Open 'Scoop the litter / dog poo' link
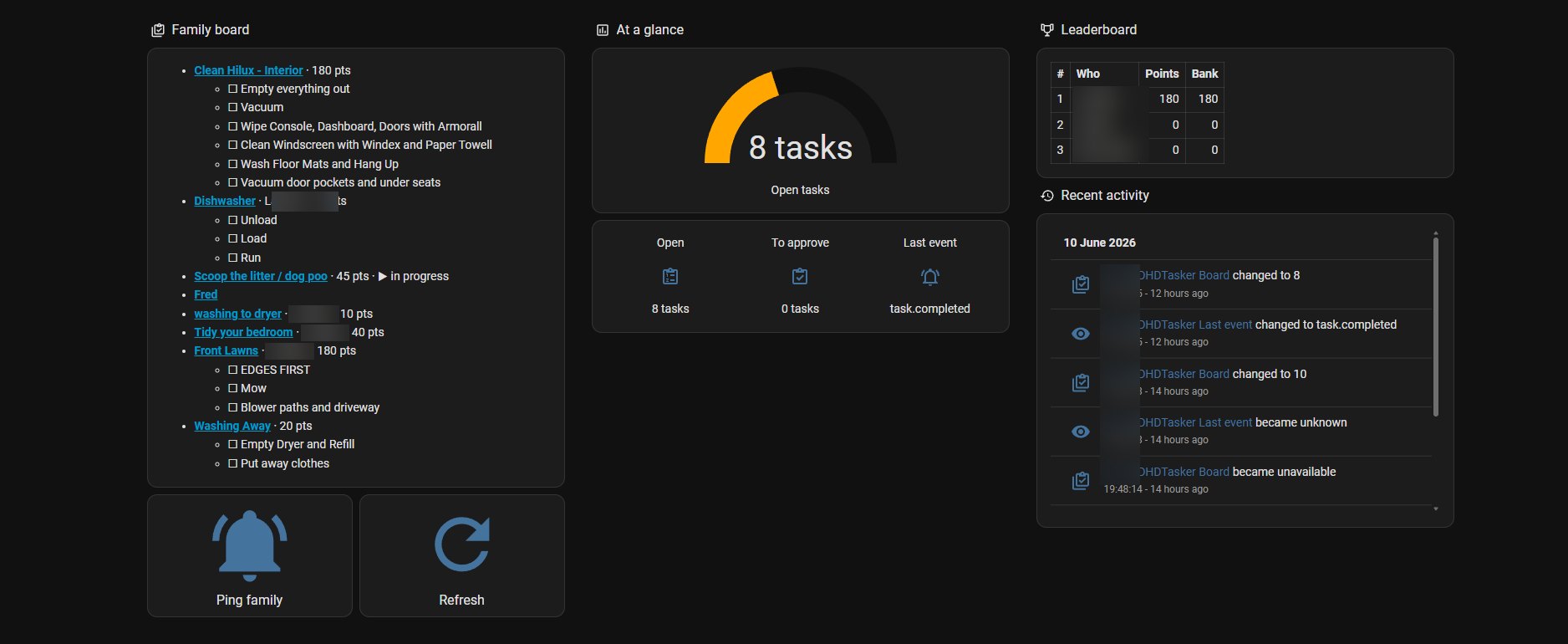 click(261, 276)
